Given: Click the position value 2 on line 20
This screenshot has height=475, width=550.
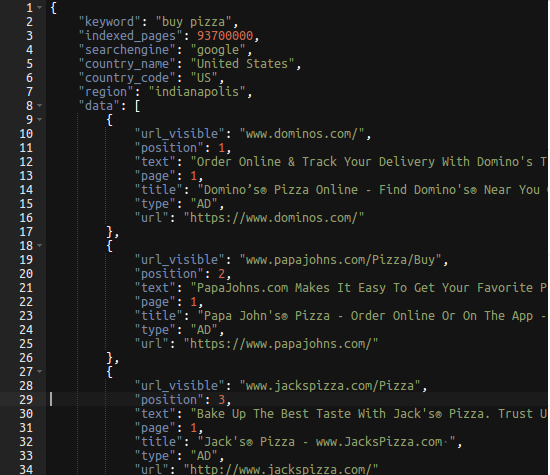Looking at the screenshot, I should [221, 274].
